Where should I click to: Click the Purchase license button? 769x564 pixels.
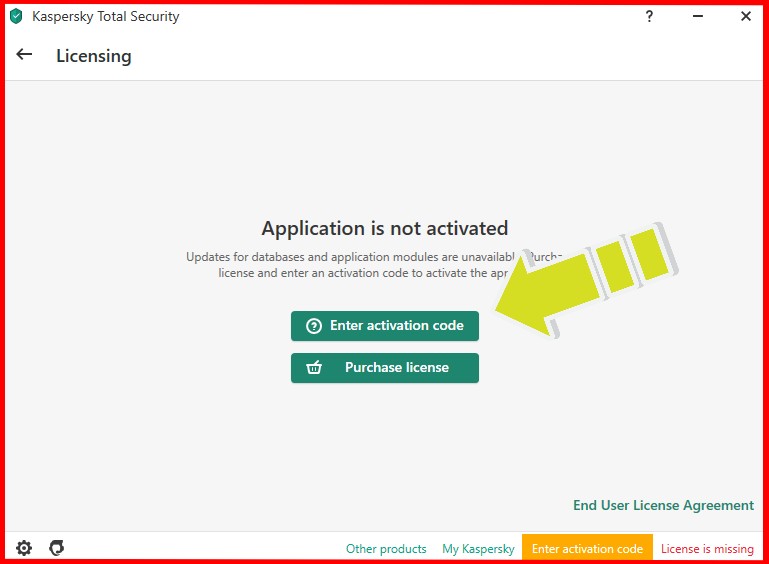(384, 368)
